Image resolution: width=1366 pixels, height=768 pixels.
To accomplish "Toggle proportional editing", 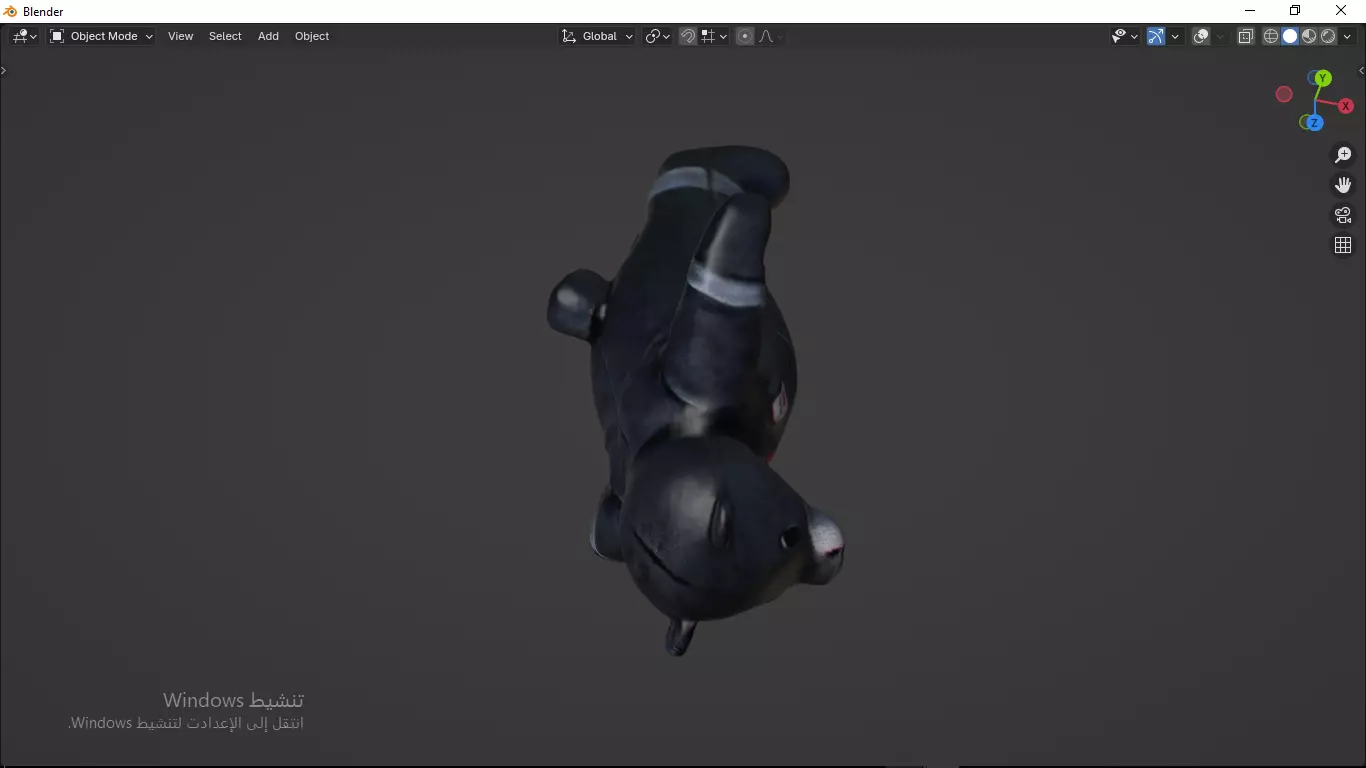I will pyautogui.click(x=745, y=36).
